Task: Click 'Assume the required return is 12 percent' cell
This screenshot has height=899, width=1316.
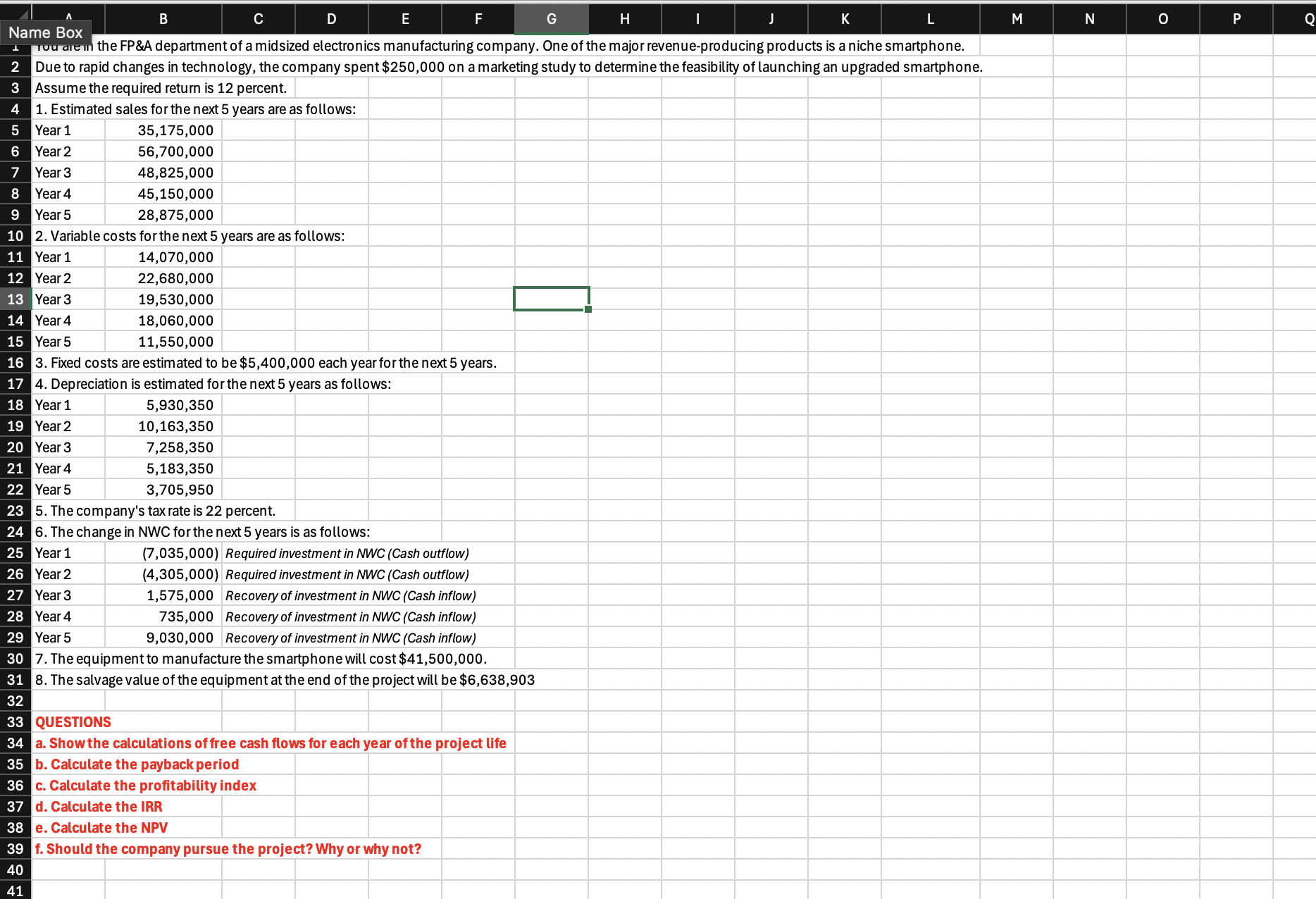Action: (x=161, y=88)
